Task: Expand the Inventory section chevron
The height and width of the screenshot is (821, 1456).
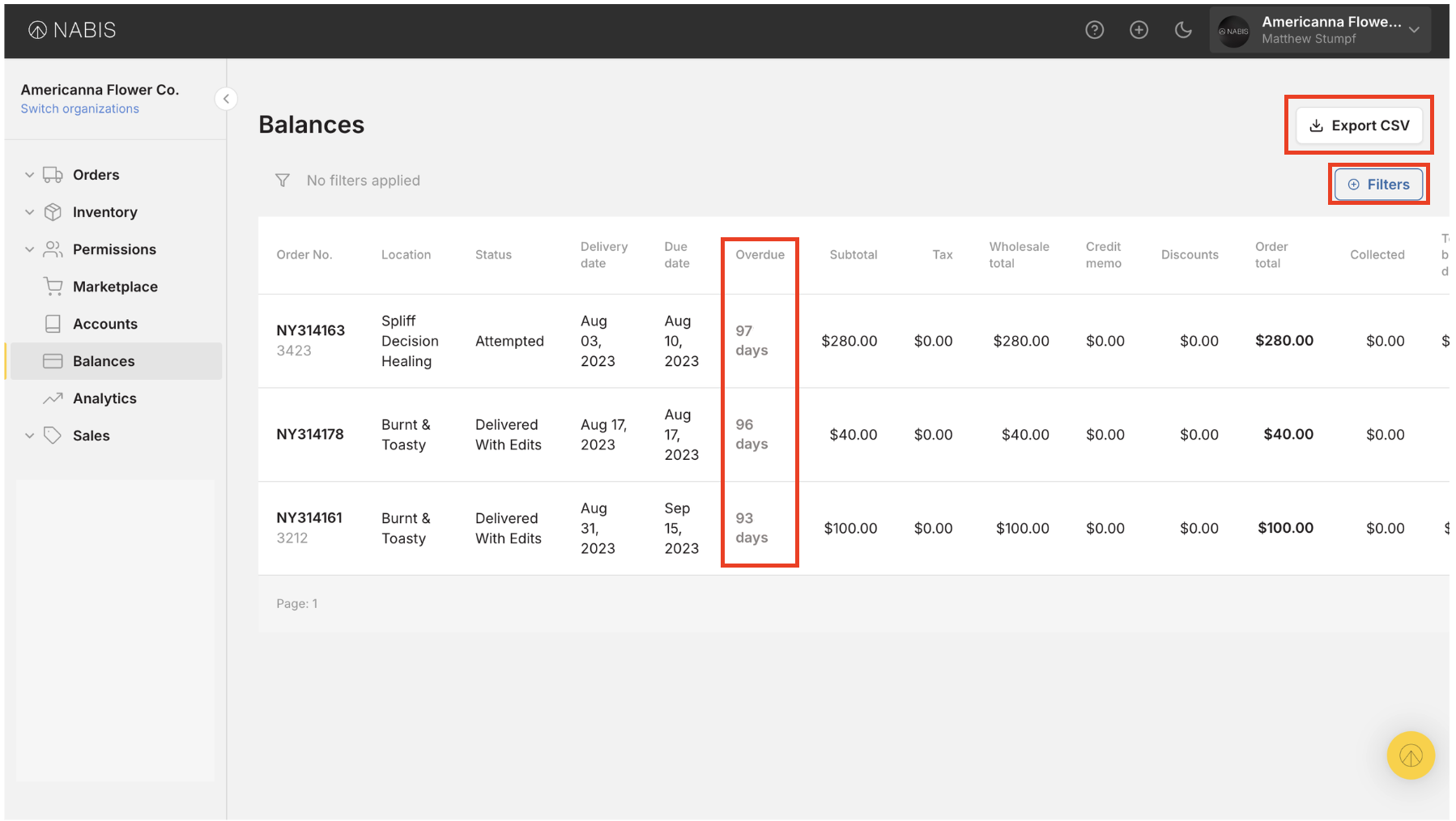Action: pos(29,212)
